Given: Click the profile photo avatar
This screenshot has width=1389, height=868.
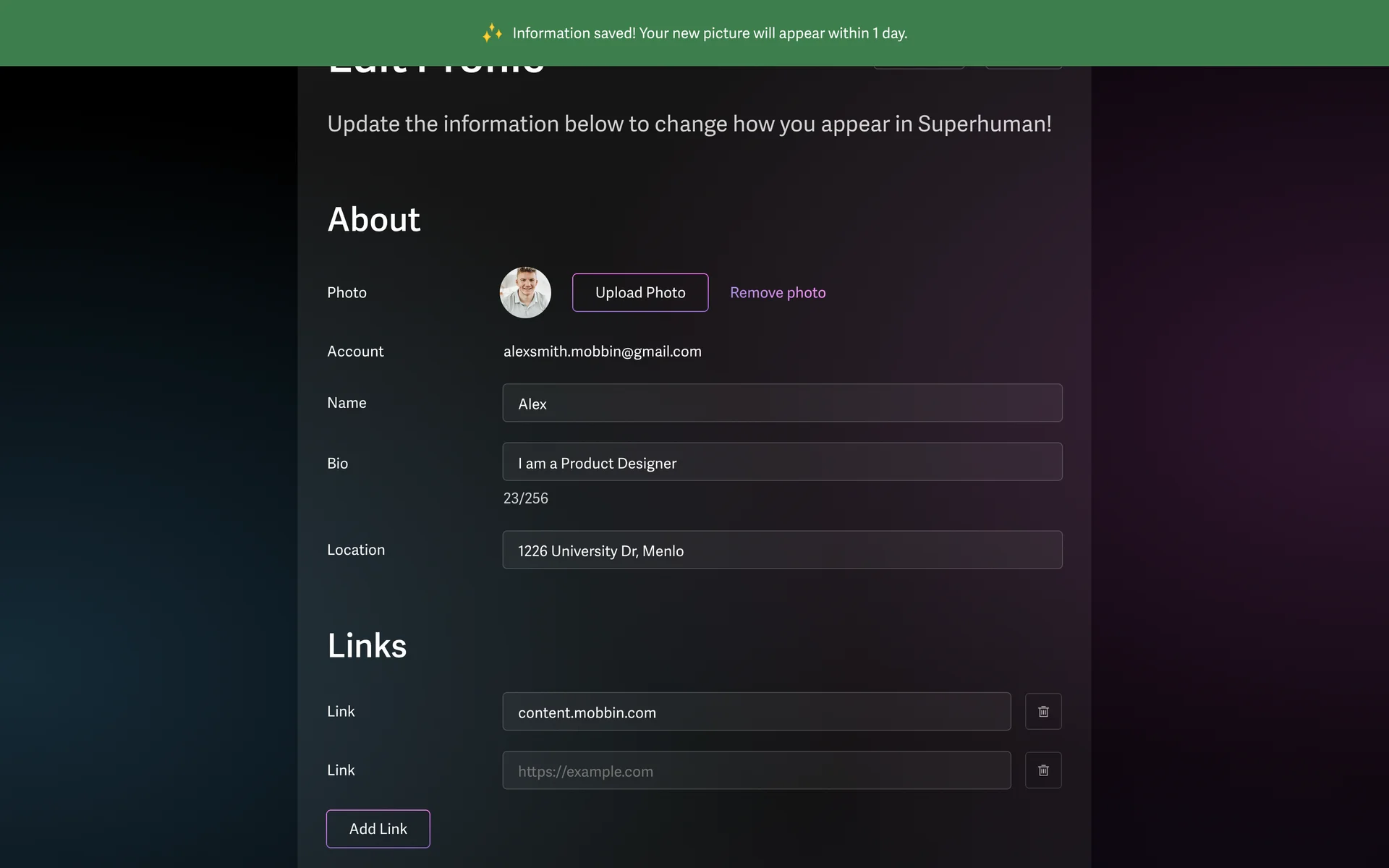Looking at the screenshot, I should 525,292.
